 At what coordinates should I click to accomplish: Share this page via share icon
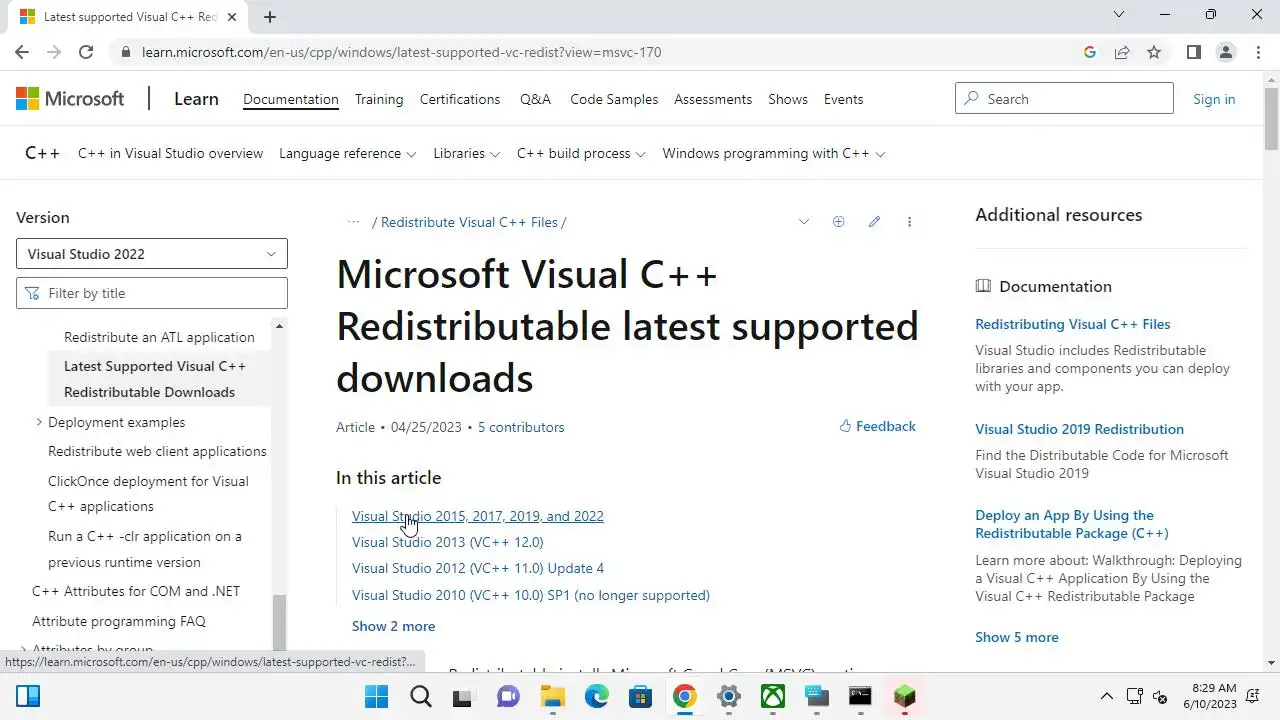pos(1122,52)
